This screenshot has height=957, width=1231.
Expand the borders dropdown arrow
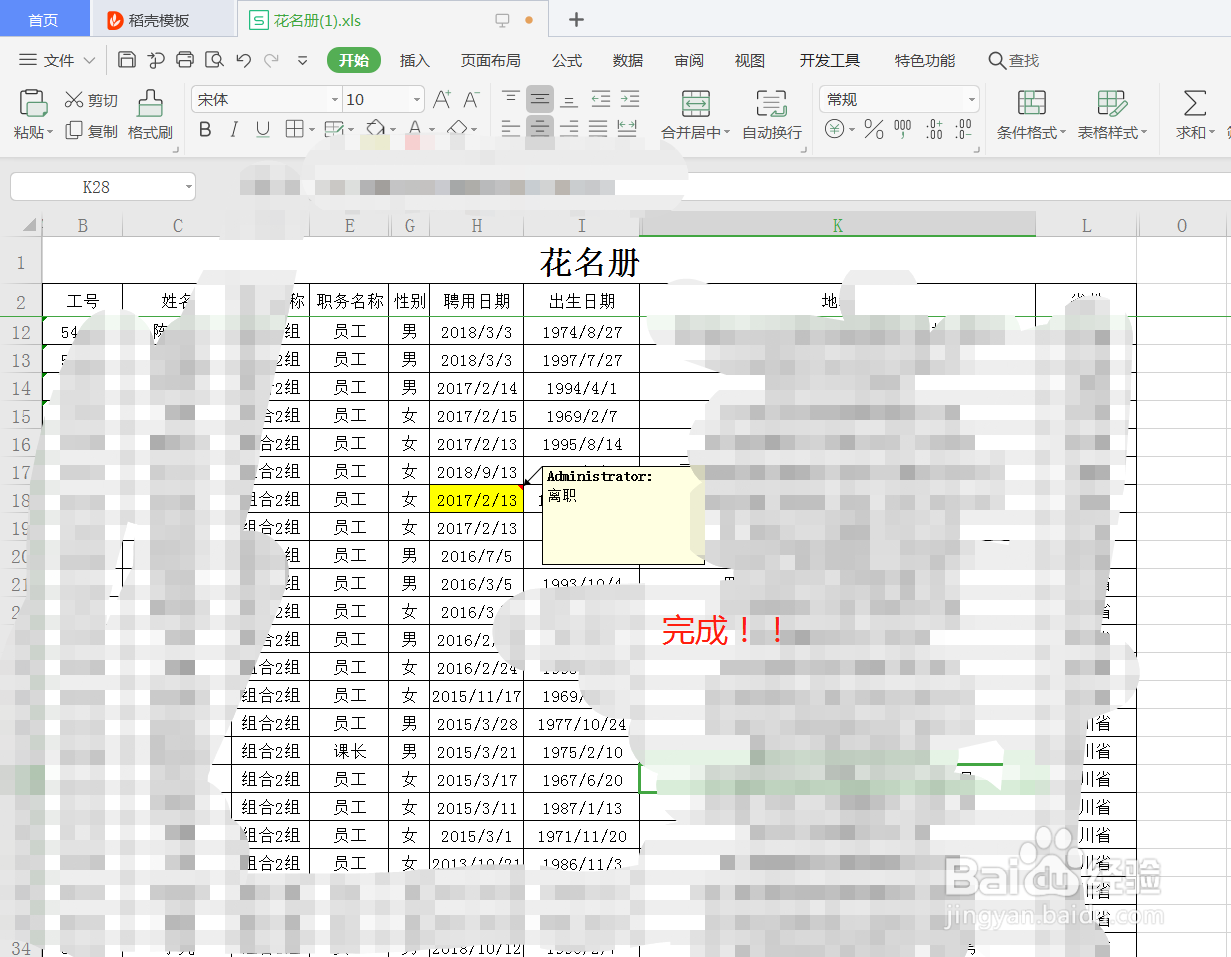(x=312, y=130)
